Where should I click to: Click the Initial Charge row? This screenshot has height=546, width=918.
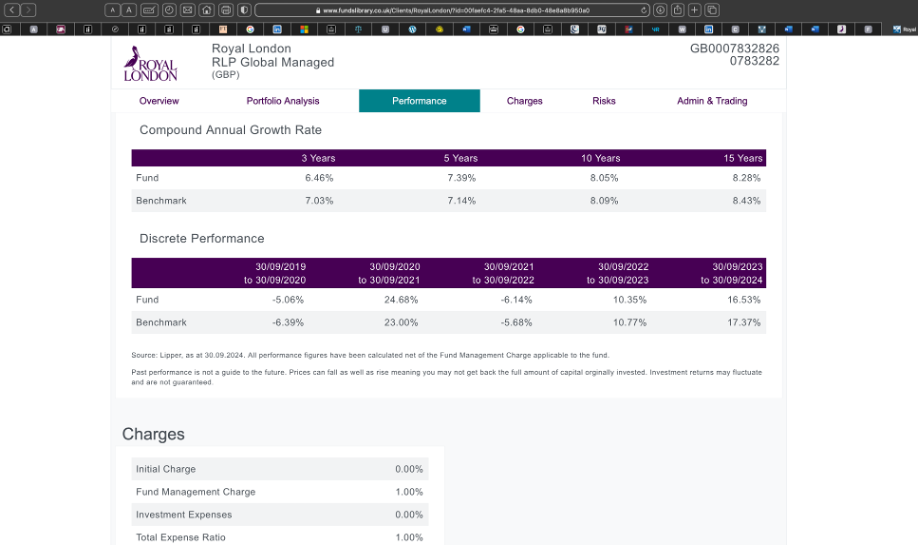pos(280,469)
